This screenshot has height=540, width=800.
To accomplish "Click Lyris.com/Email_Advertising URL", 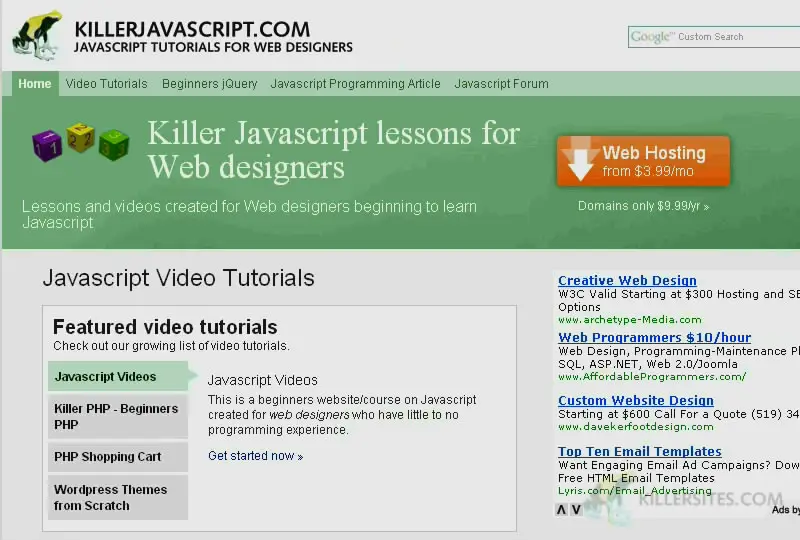I will click(x=635, y=490).
